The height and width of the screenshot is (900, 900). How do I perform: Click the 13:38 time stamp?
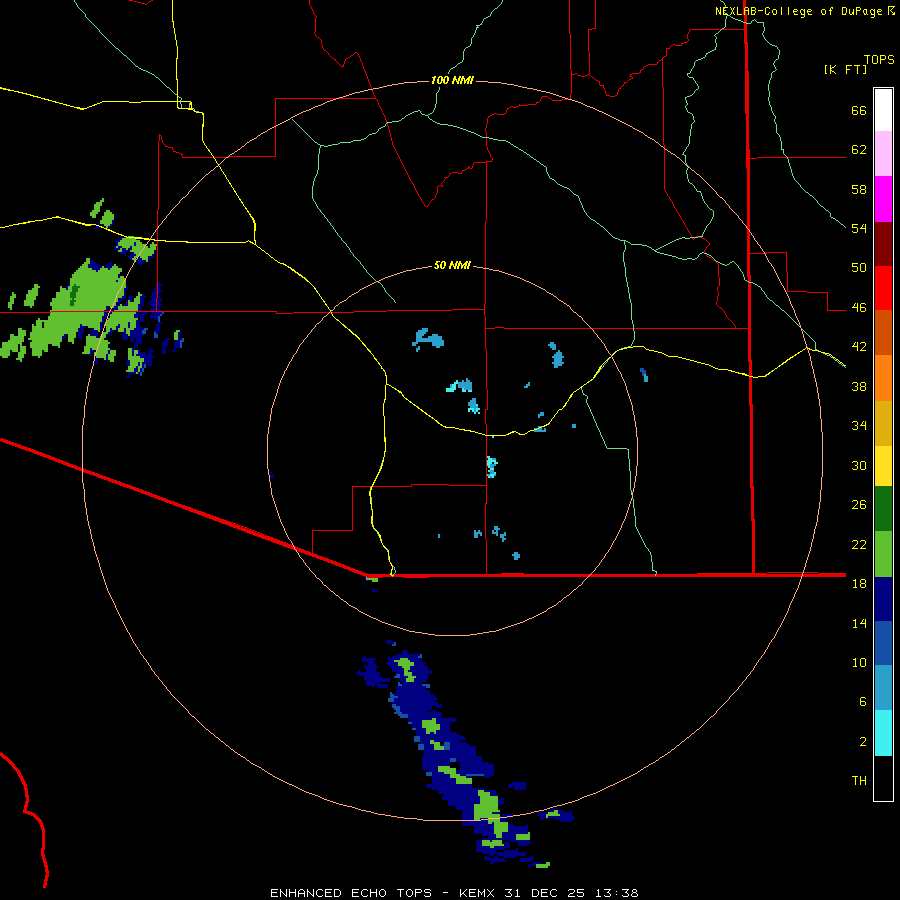click(x=616, y=893)
